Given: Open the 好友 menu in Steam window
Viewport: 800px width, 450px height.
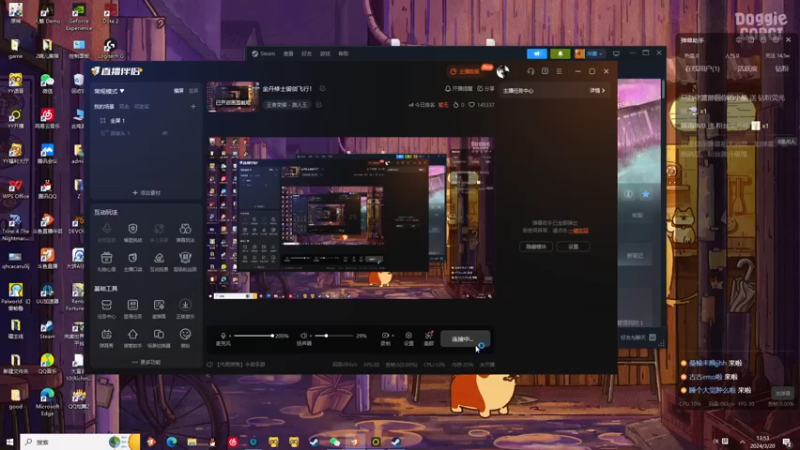Looking at the screenshot, I should coord(307,54).
